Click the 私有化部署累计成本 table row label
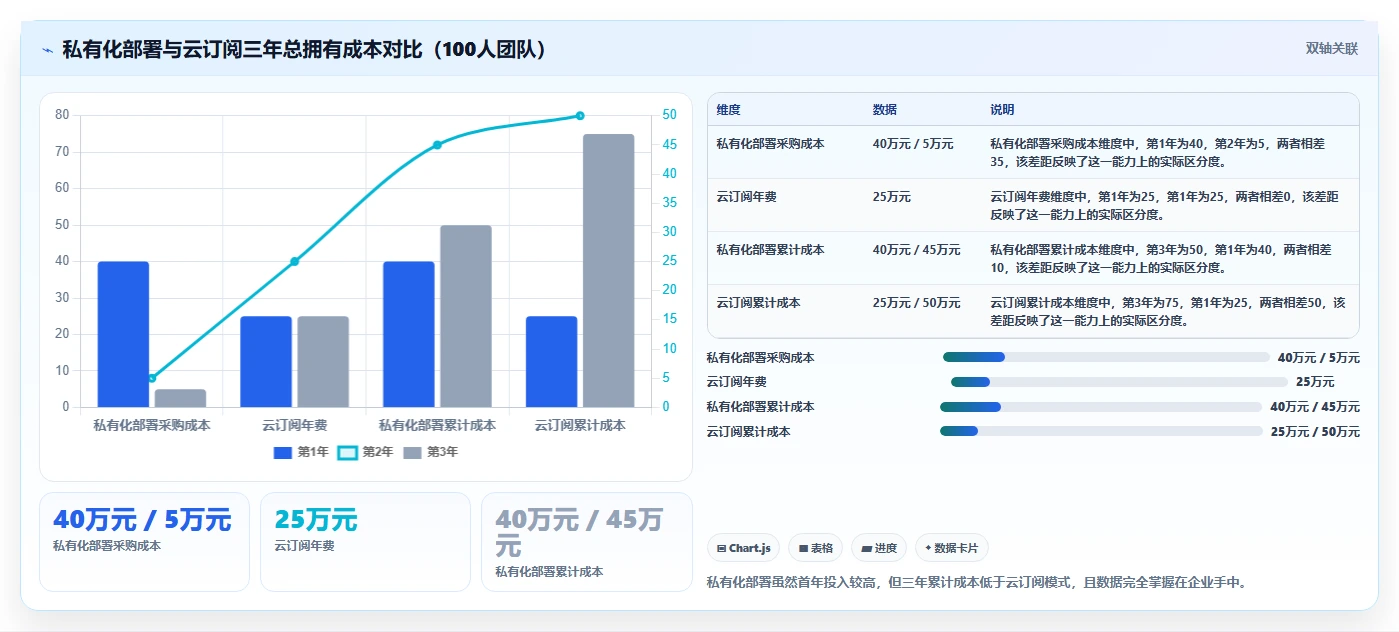 770,250
